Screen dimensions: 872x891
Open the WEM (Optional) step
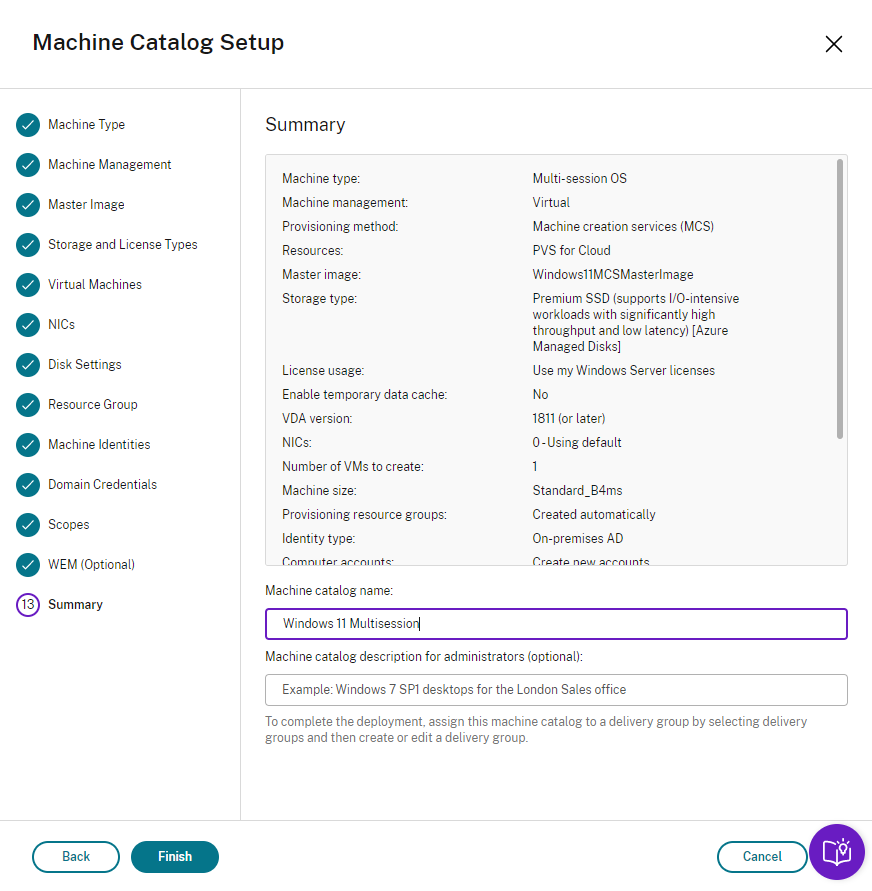[x=91, y=565]
